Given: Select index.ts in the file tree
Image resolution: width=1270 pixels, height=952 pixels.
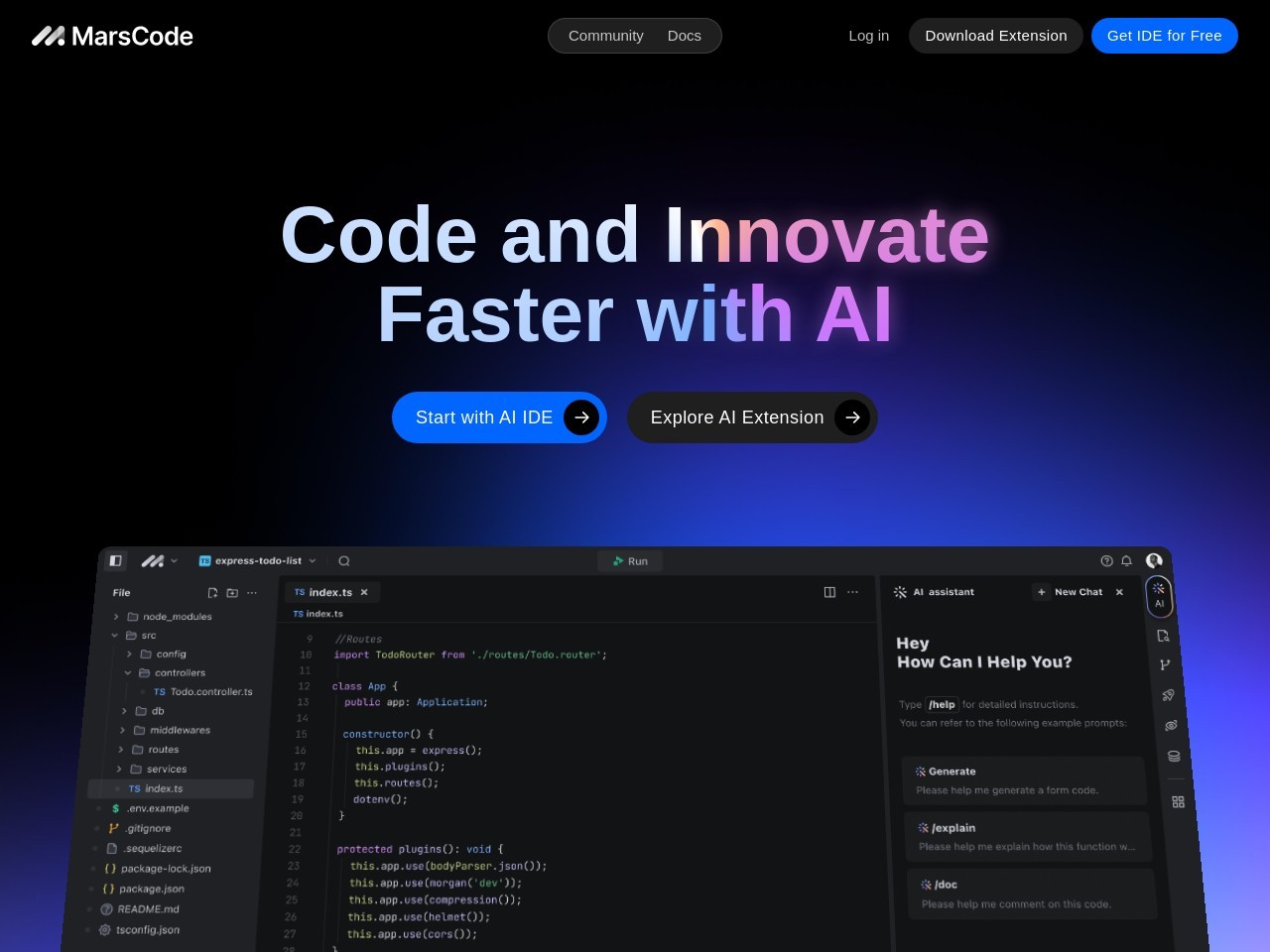Looking at the screenshot, I should pos(171,788).
